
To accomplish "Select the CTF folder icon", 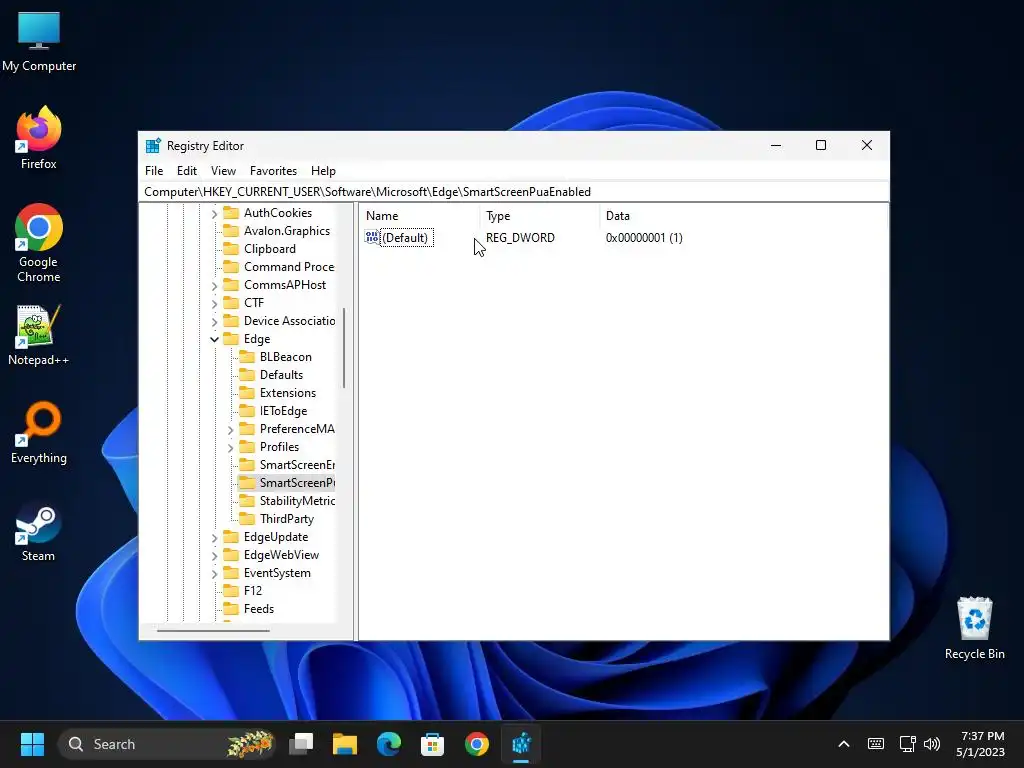I will click(x=231, y=303).
